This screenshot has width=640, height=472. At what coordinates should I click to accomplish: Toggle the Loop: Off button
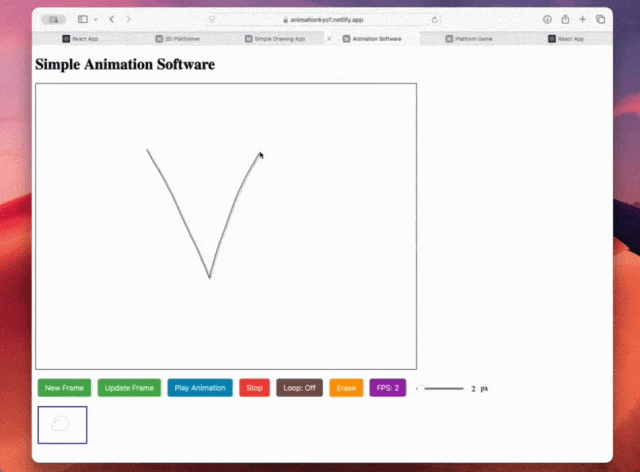point(299,388)
